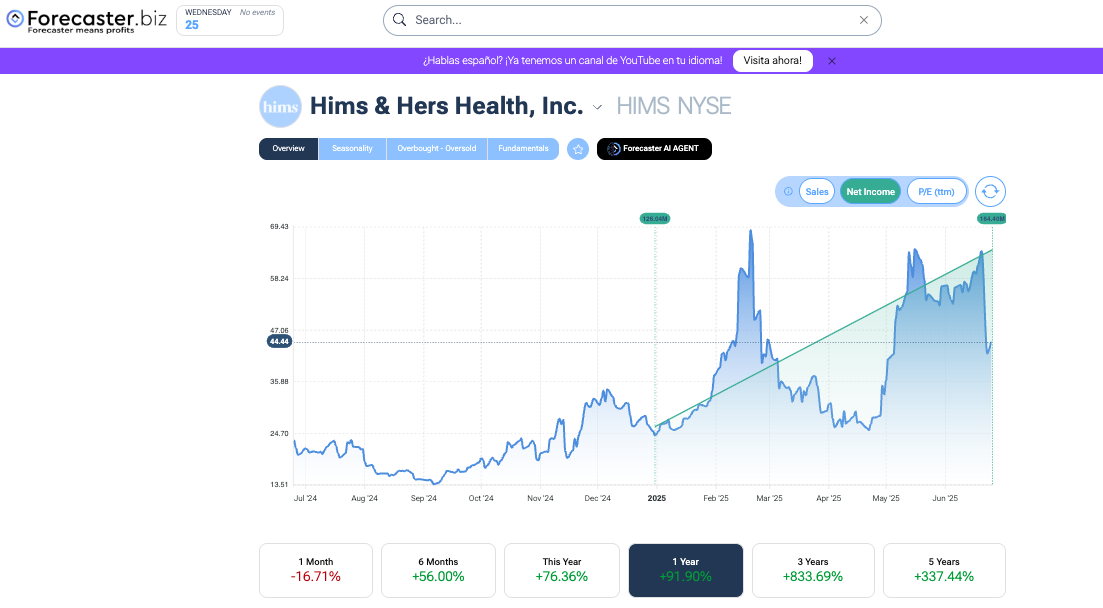Click the 47.06 y-axis price label

tap(279, 330)
